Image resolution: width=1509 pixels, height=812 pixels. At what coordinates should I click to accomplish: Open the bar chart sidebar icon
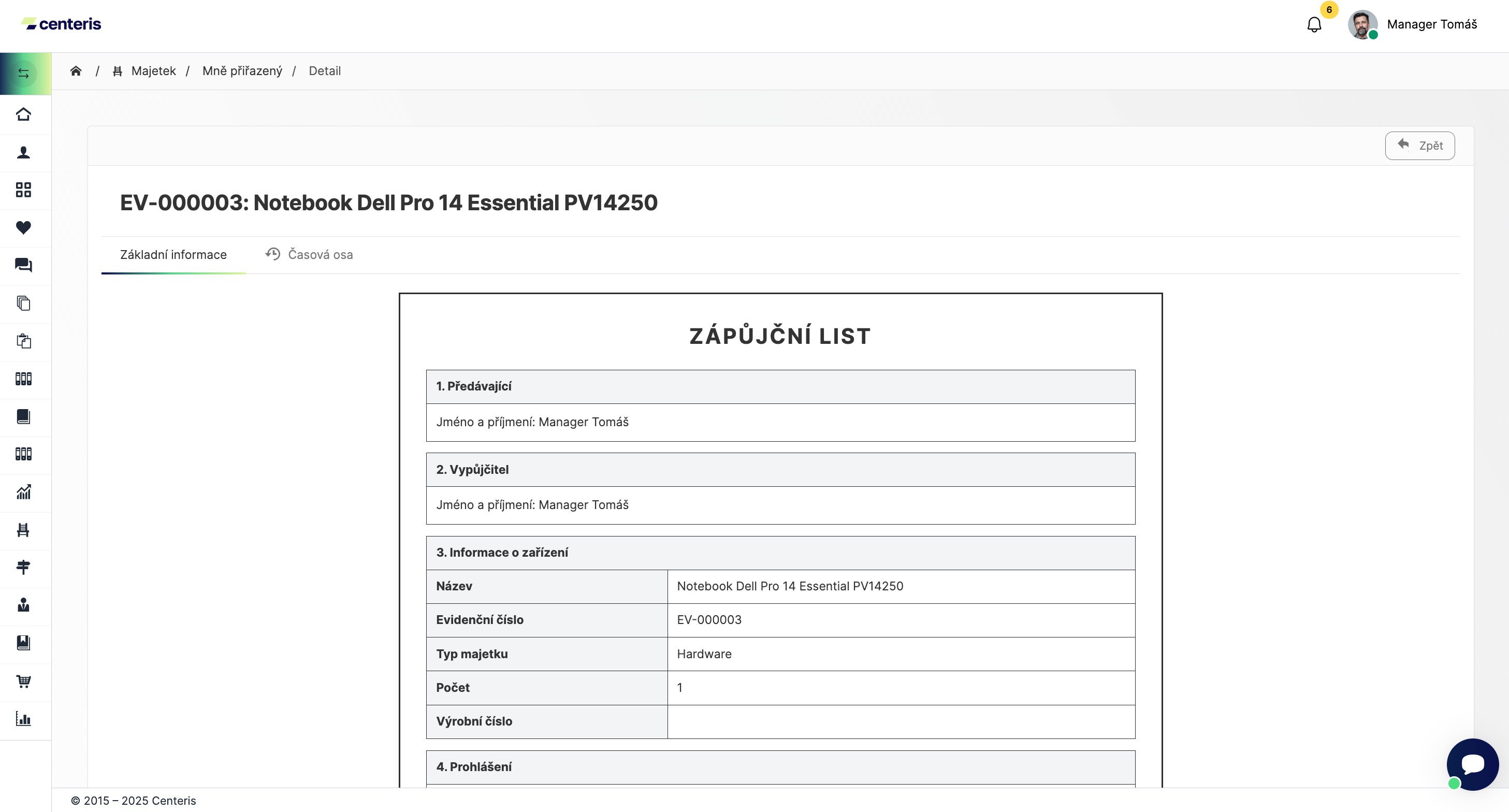coord(23,719)
